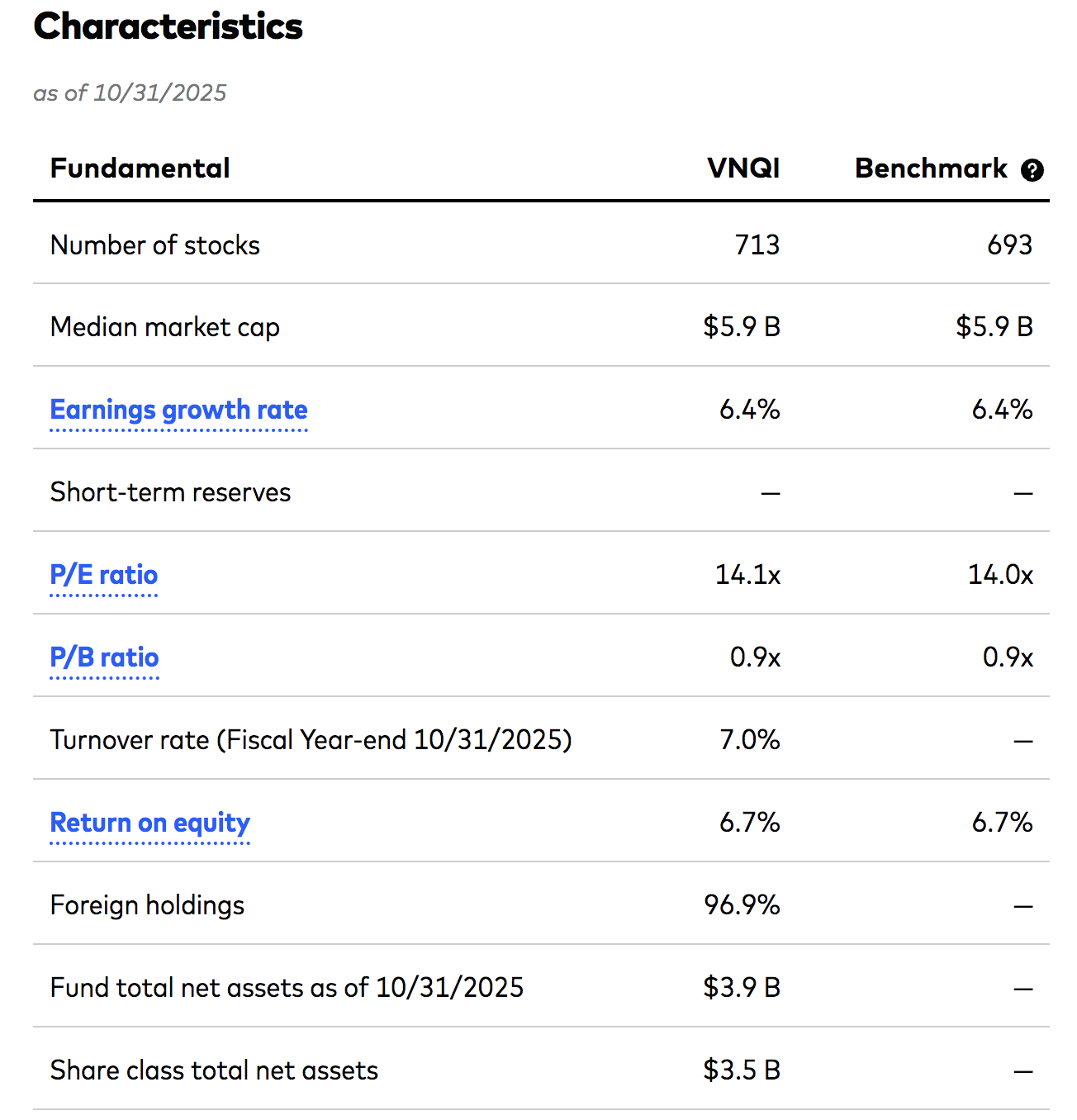Click the Benchmark stock count value 693
The height and width of the screenshot is (1120, 1077).
tap(1009, 245)
